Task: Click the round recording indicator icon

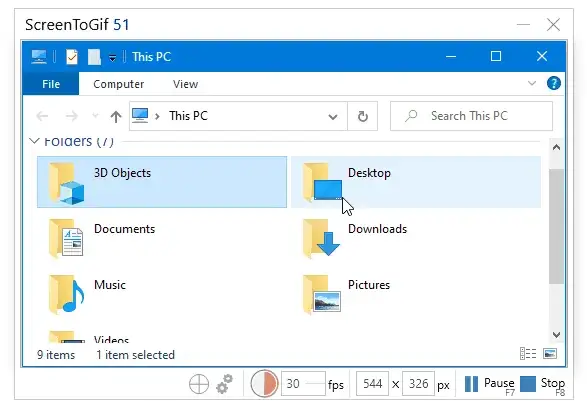Action: pos(264,383)
